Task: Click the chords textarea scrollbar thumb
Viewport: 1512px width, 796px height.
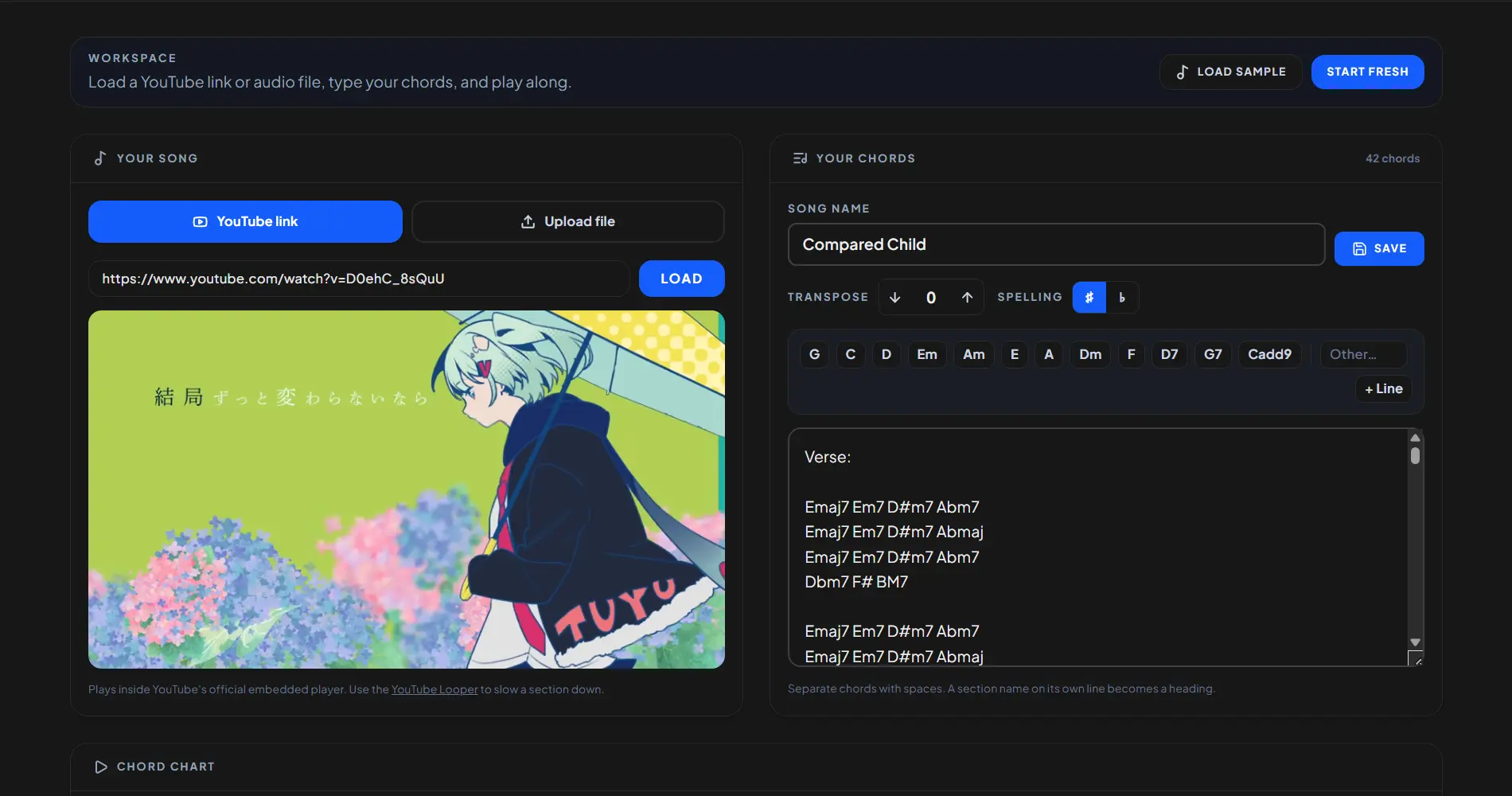Action: pos(1415,455)
